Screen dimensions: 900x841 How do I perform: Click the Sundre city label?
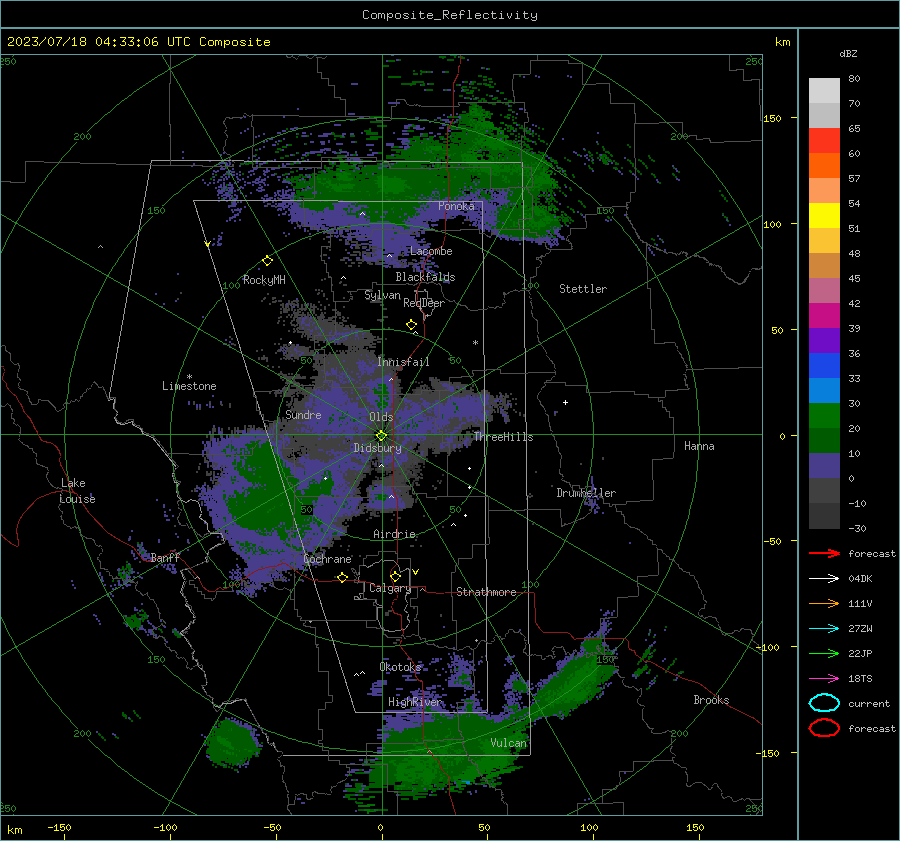pos(303,415)
